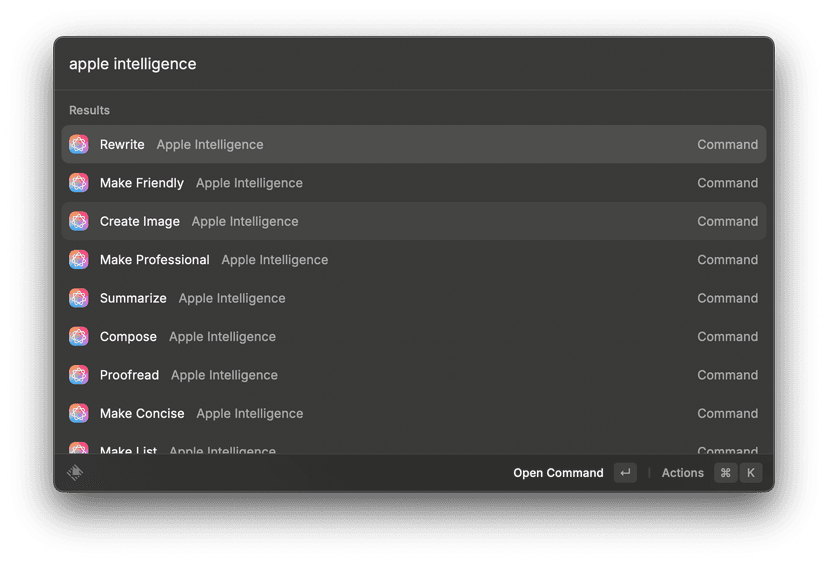Click the icon beside Make Professional
Screen dimensions: 828x563
79,260
